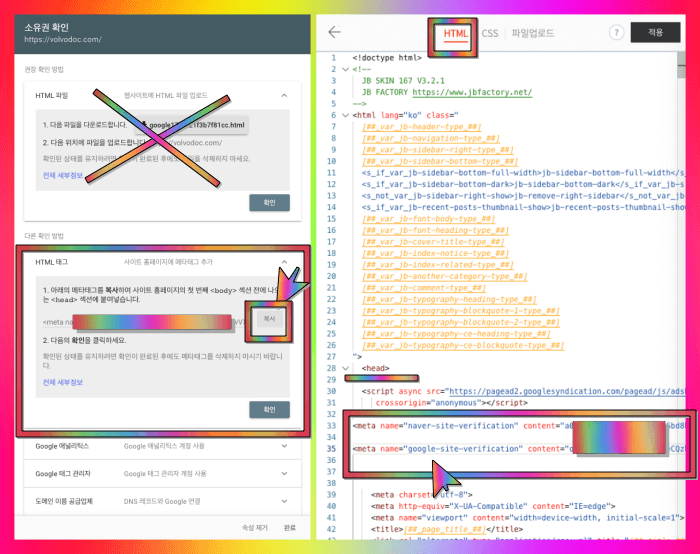Click the crossorigin anonymous line 31
This screenshot has width=700, height=554.
point(451,403)
